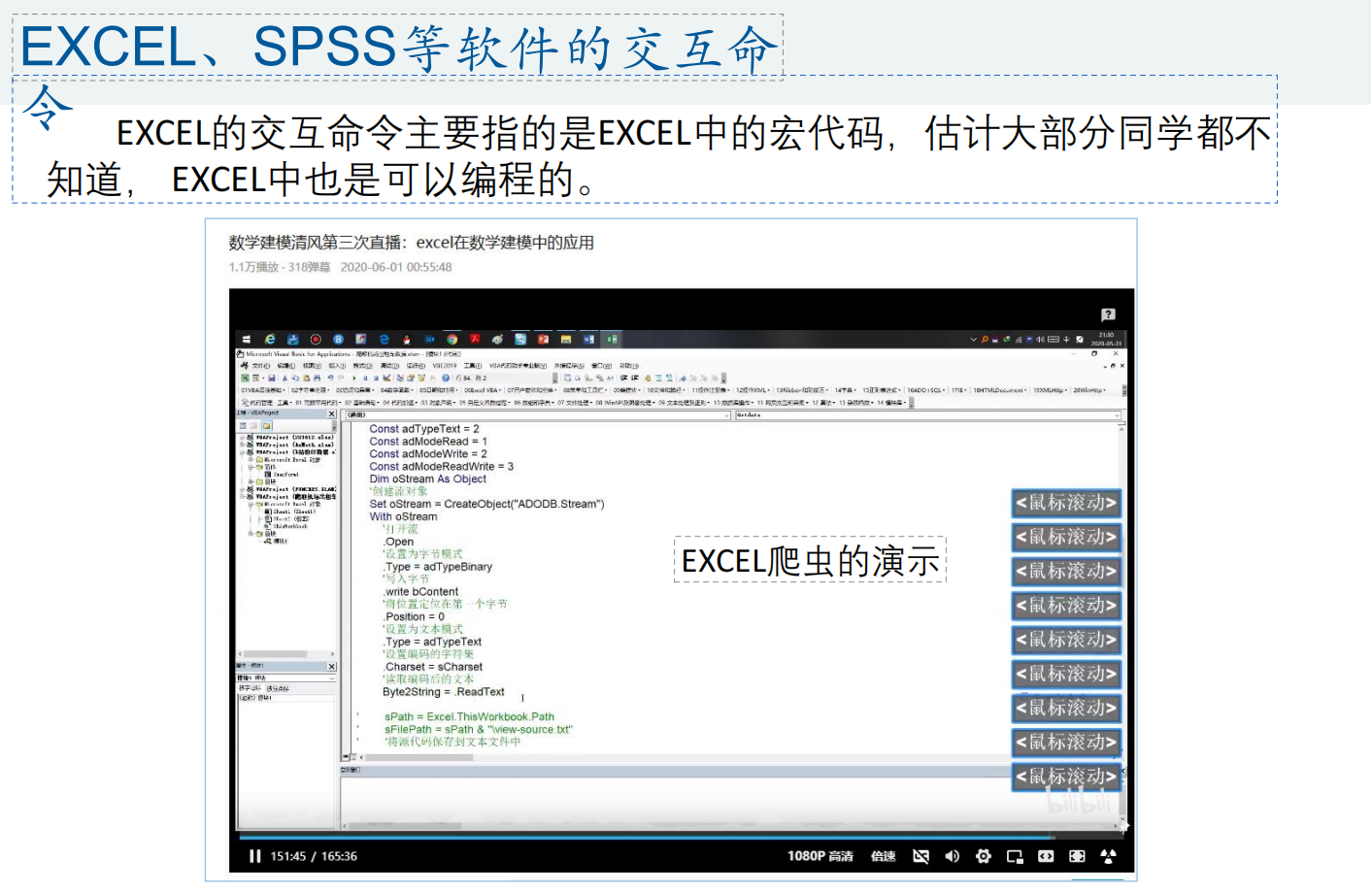Pause the video with the pause button

[x=254, y=856]
